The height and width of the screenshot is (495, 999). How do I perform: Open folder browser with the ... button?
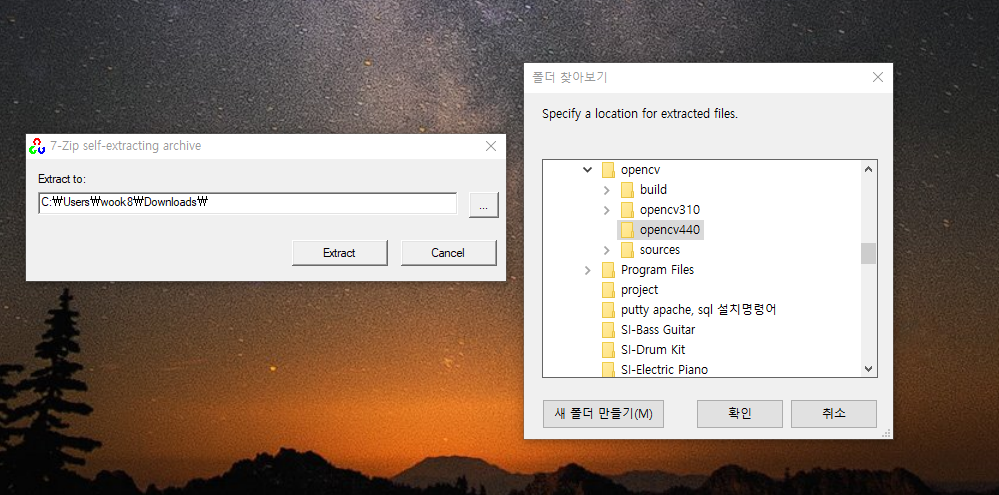484,205
